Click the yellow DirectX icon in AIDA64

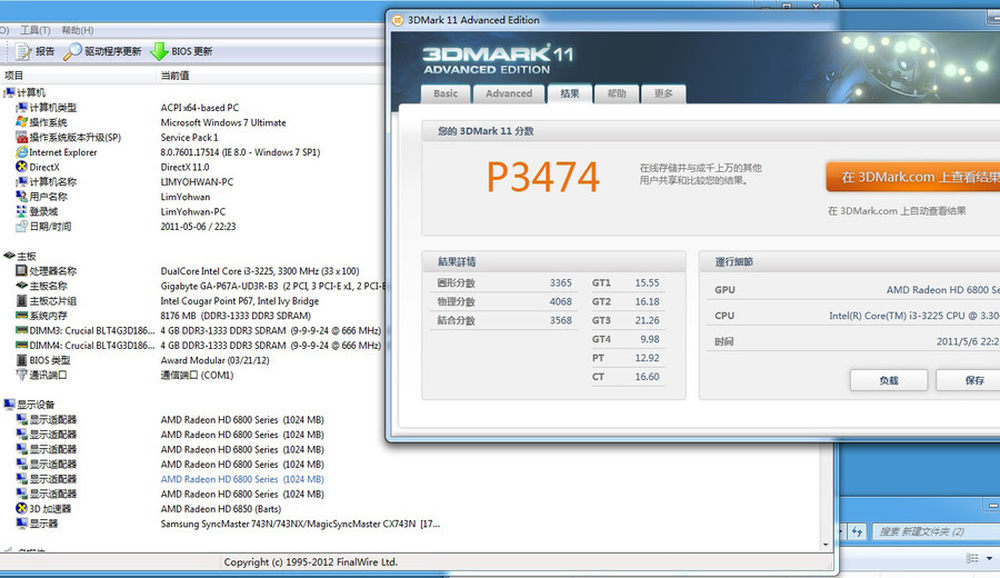(x=22, y=167)
